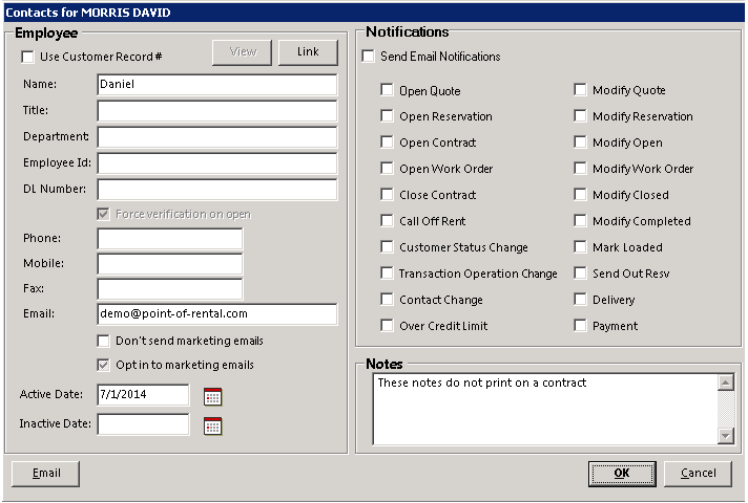
Task: Click the Name field containing Daniel
Action: tap(217, 84)
